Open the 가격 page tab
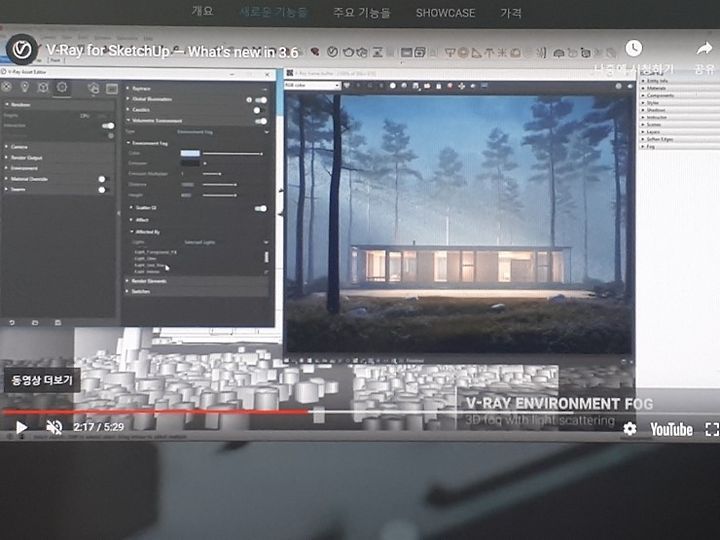Image resolution: width=720 pixels, height=540 pixels. pos(511,13)
